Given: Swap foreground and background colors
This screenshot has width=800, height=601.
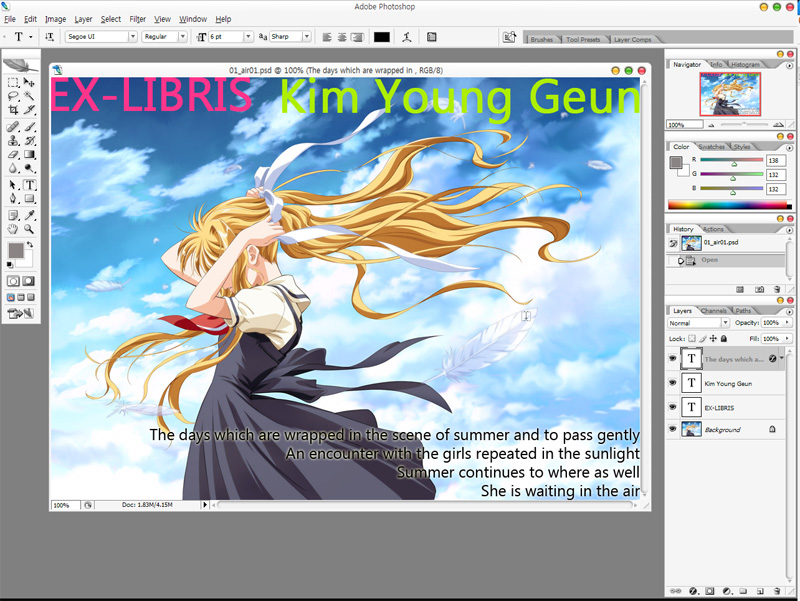Looking at the screenshot, I should [x=30, y=244].
